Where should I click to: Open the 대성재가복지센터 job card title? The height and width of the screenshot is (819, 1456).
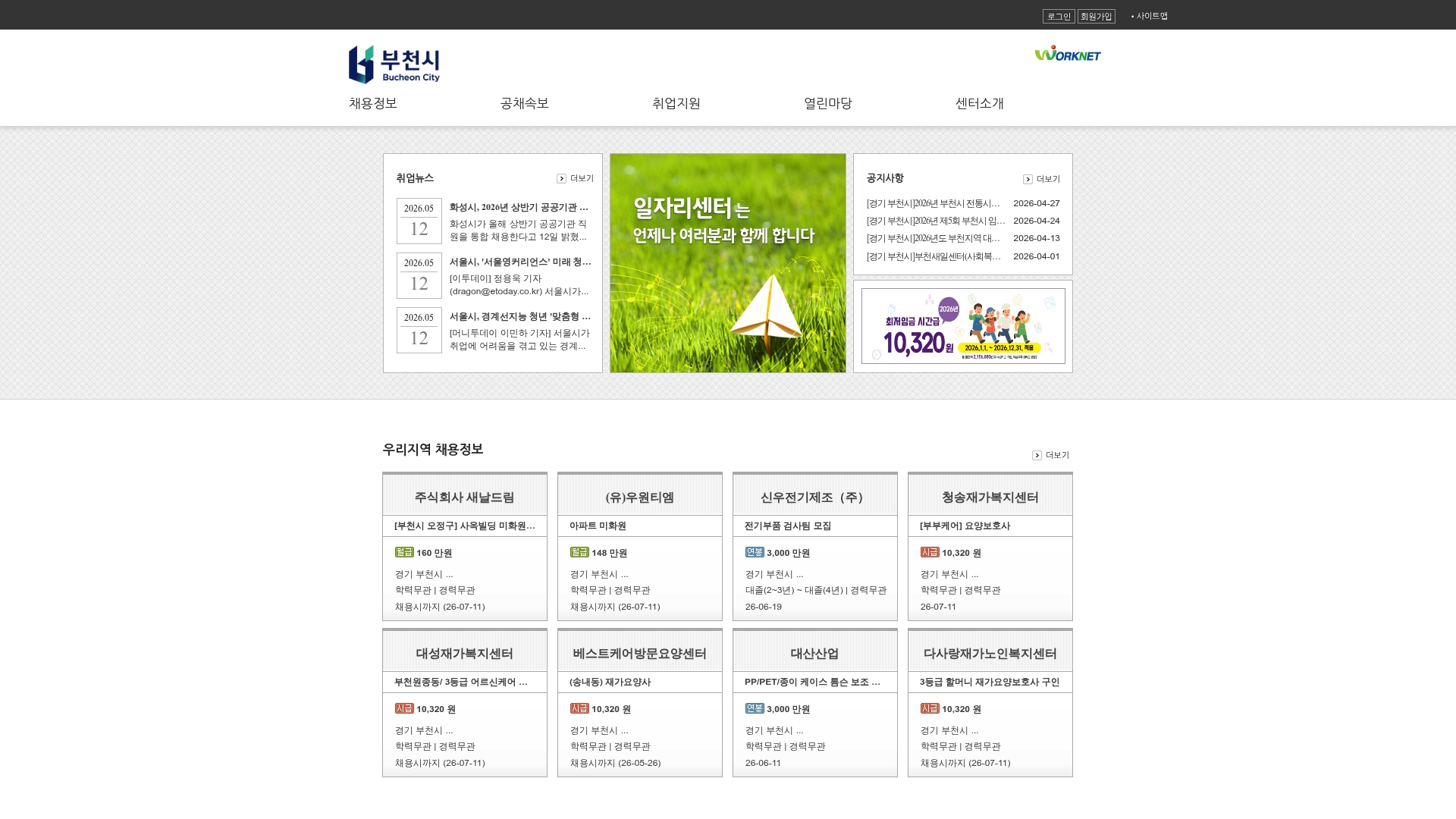pos(465,654)
